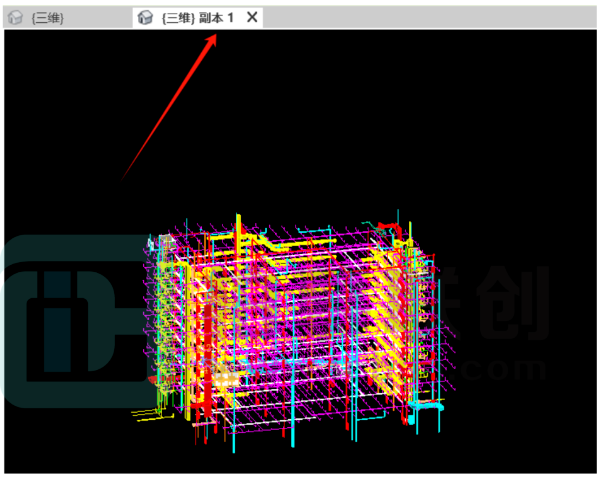Screen dimensions: 597x477
Task: Pick the red pipe segment at top-right corner
Action: pyautogui.click(x=389, y=228)
